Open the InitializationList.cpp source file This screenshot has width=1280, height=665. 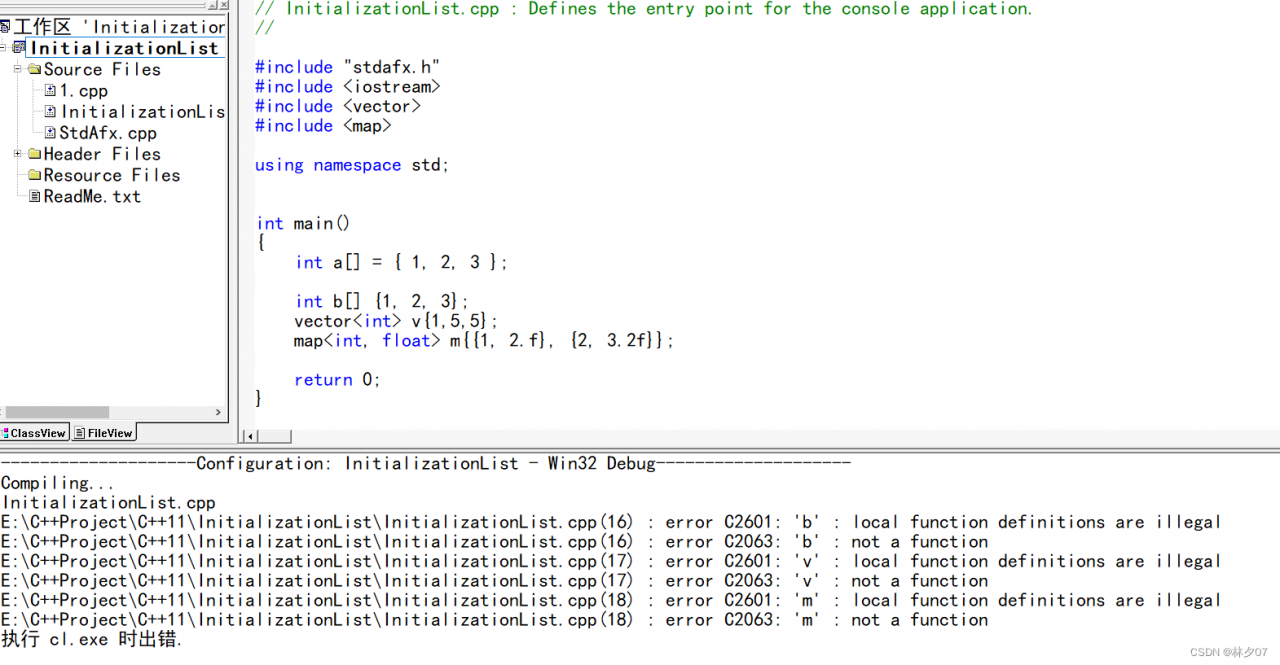pyautogui.click(x=142, y=112)
